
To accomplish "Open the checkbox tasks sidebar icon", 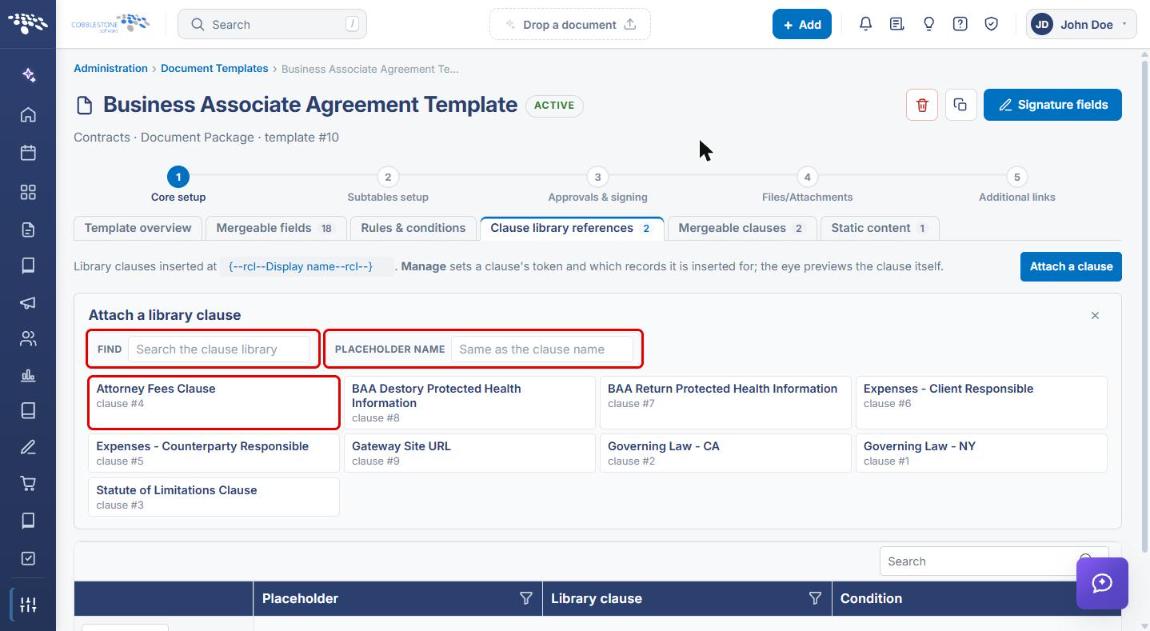I will 28,558.
